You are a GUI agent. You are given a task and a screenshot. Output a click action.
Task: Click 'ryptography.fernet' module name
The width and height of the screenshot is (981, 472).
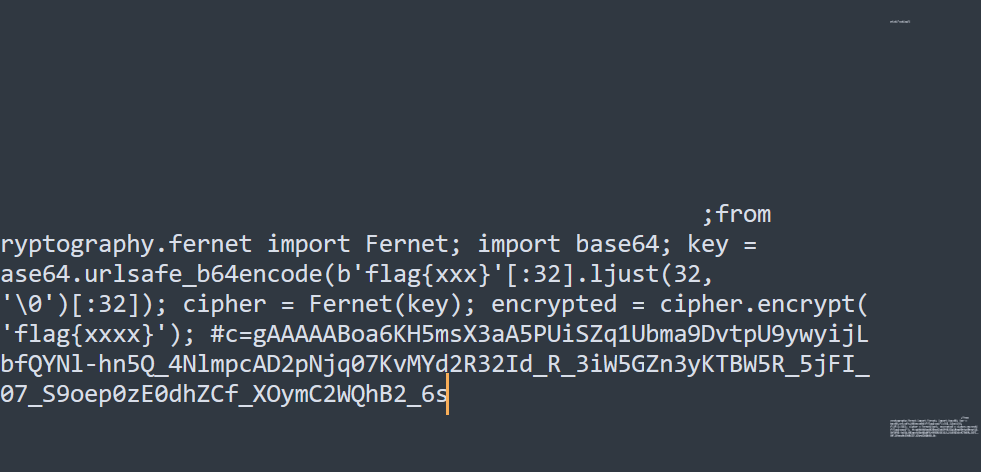click(126, 244)
